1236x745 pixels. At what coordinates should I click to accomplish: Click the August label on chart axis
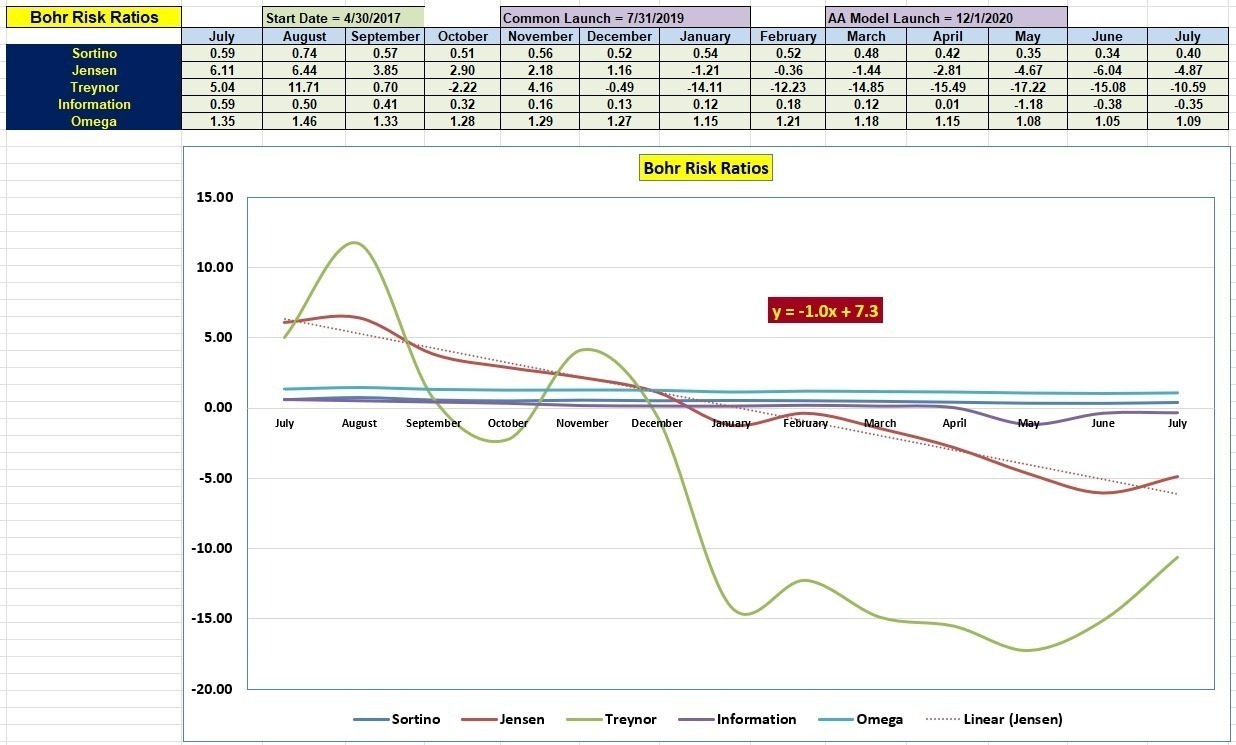click(x=359, y=423)
